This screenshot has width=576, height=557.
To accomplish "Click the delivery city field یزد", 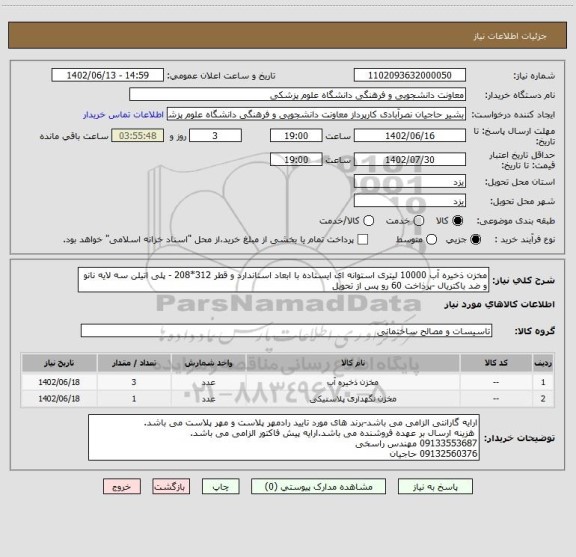I will 410,201.
